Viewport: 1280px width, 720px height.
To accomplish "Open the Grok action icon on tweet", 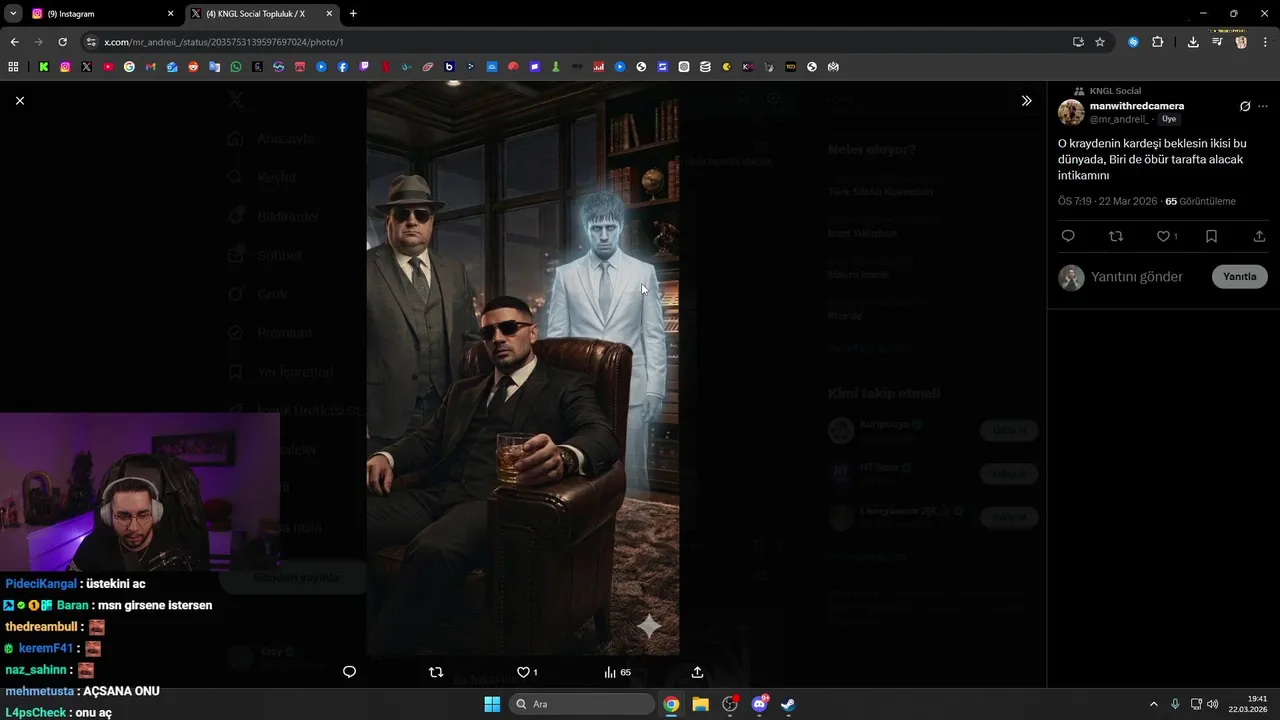I will [1245, 106].
